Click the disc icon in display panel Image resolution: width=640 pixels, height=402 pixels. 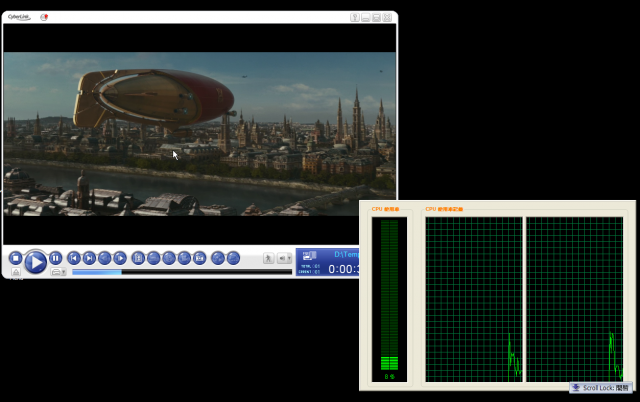(x=309, y=255)
